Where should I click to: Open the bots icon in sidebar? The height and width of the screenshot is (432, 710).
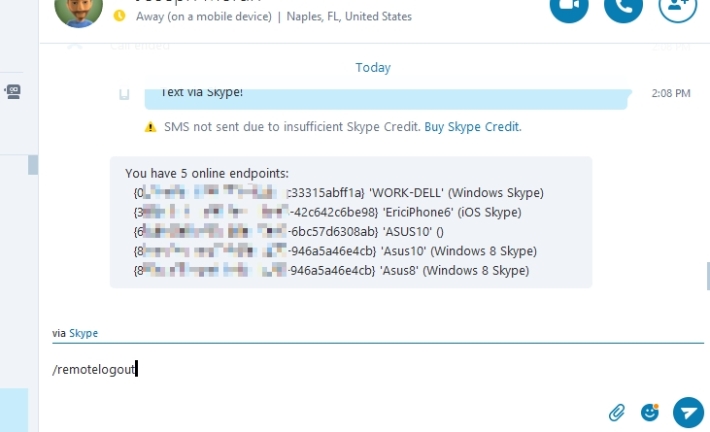[x=13, y=91]
